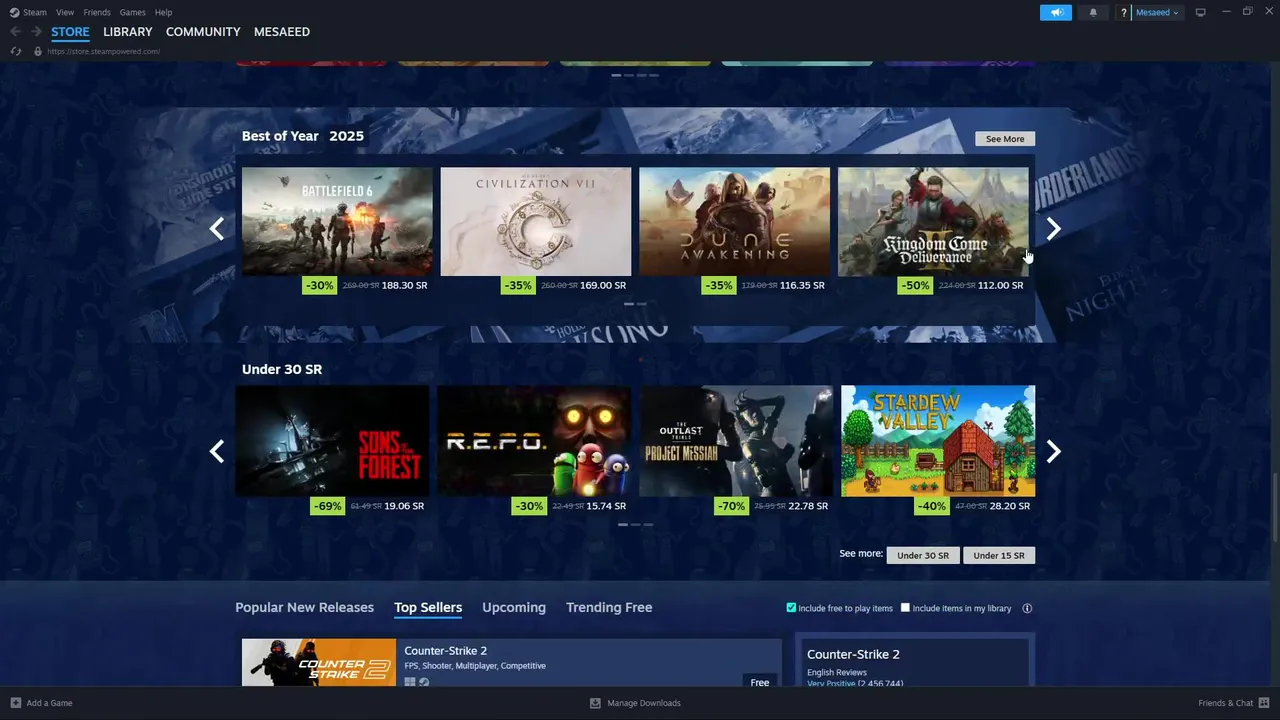This screenshot has width=1280, height=720.
Task: Select the STORE section
Action: pos(70,32)
